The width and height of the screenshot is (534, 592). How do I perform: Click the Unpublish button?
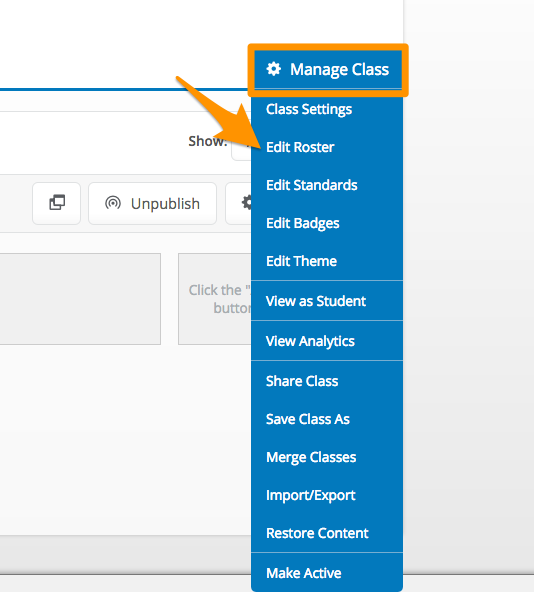point(153,203)
